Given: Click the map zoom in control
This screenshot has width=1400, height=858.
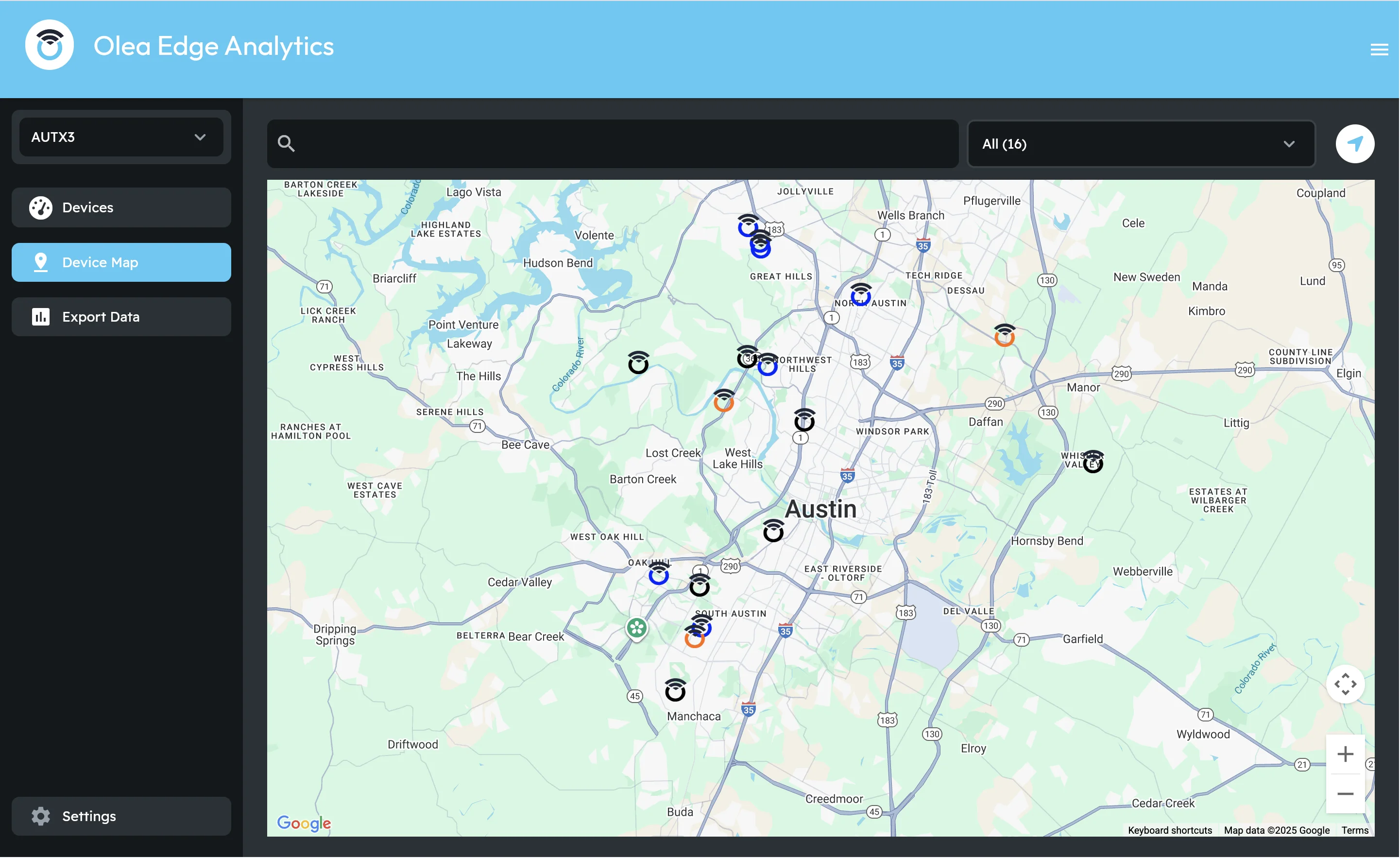Looking at the screenshot, I should (1346, 754).
